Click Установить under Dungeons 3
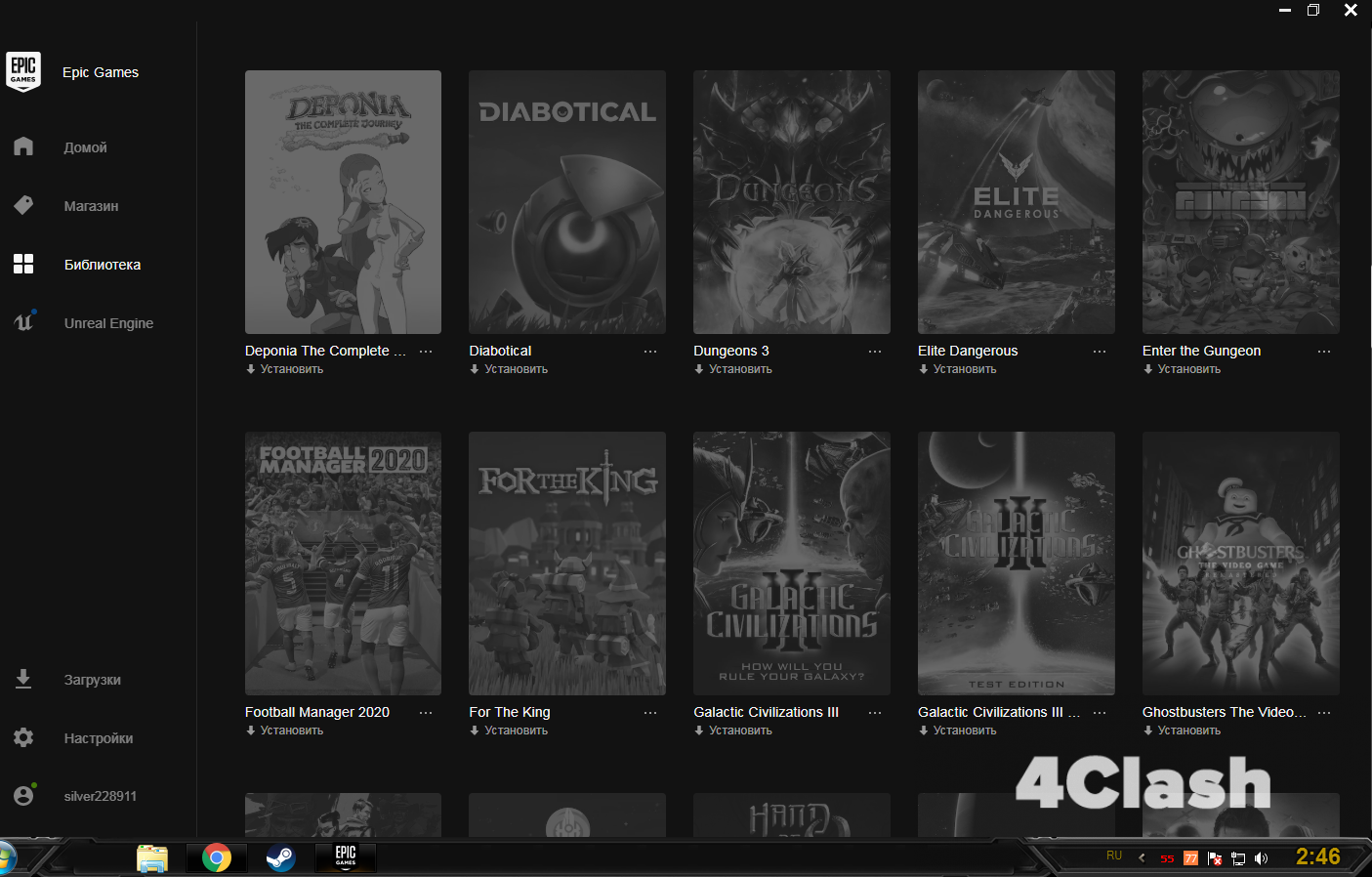Image resolution: width=1372 pixels, height=877 pixels. 741,369
